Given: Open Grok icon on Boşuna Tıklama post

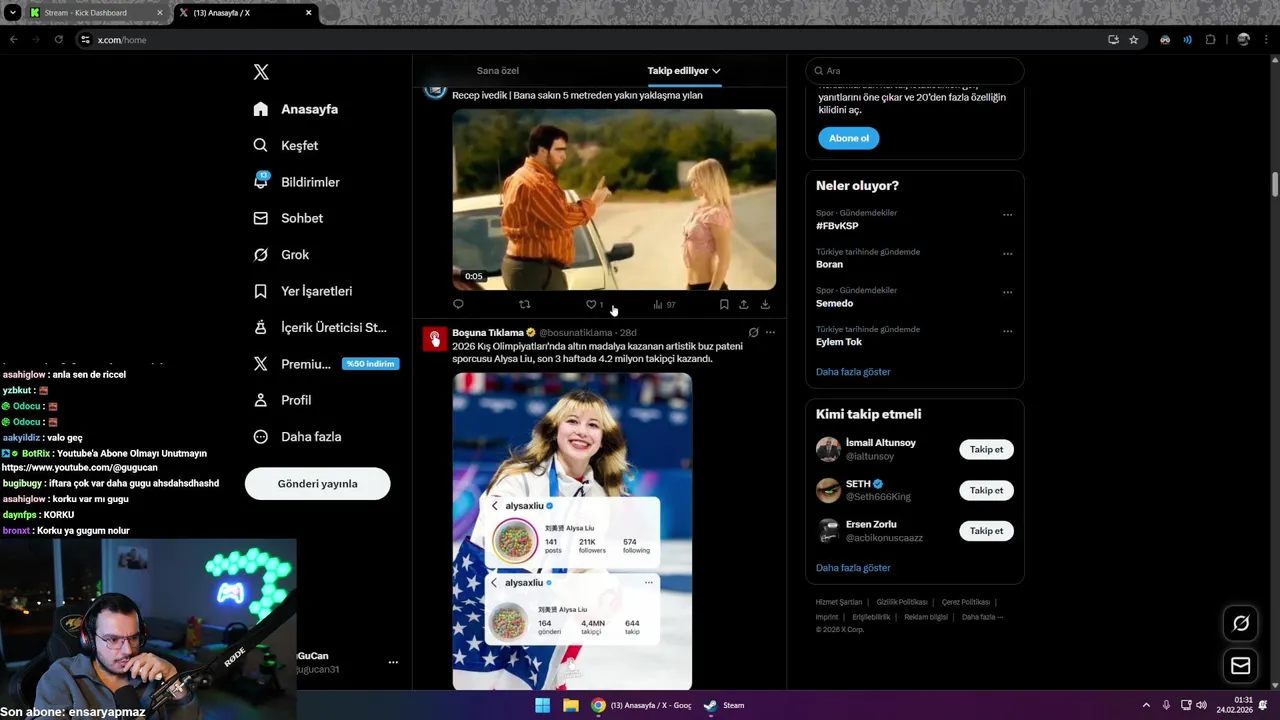Looking at the screenshot, I should click(x=753, y=332).
